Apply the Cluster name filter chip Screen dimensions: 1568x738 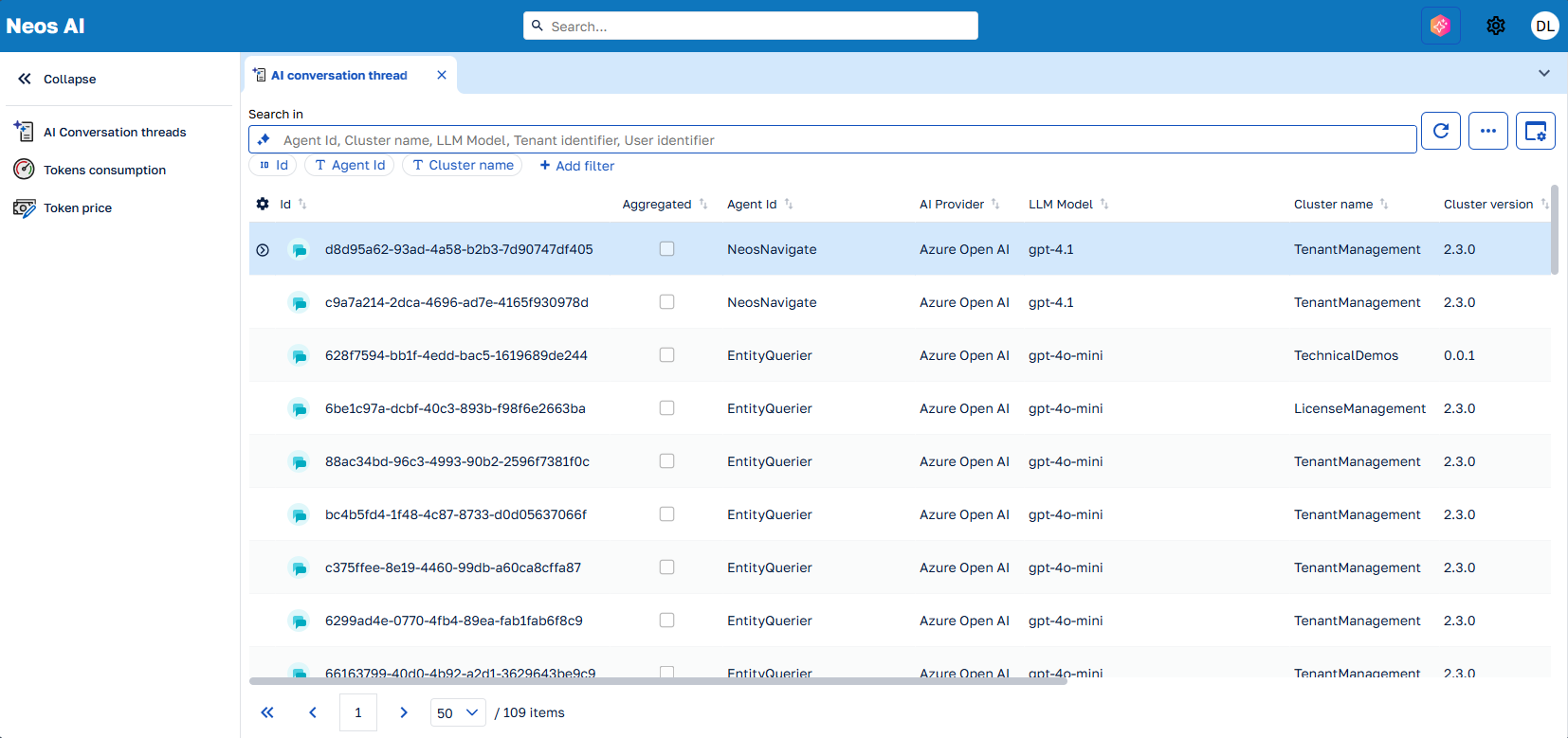click(463, 165)
